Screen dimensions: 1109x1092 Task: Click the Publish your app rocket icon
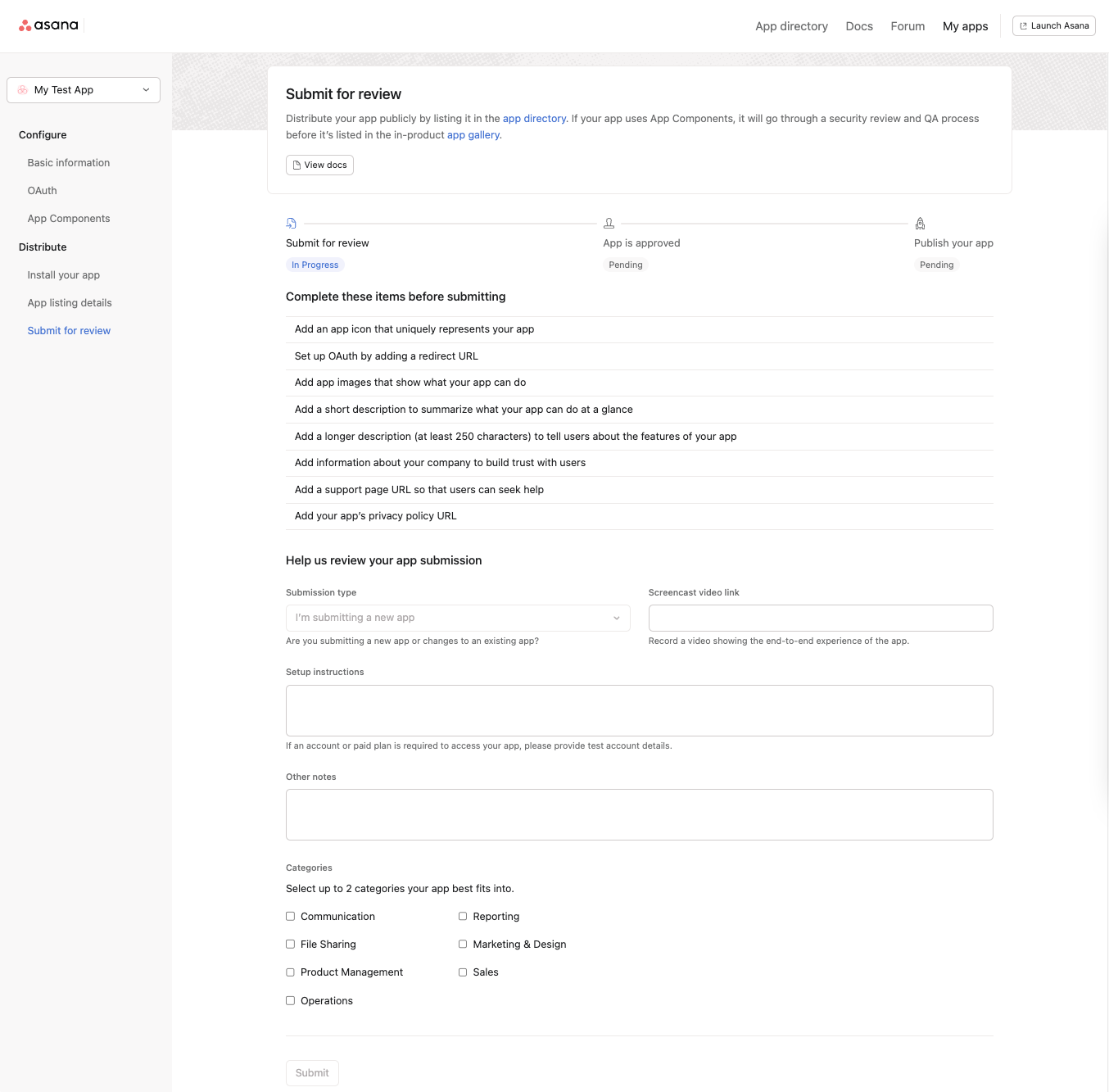click(x=920, y=224)
